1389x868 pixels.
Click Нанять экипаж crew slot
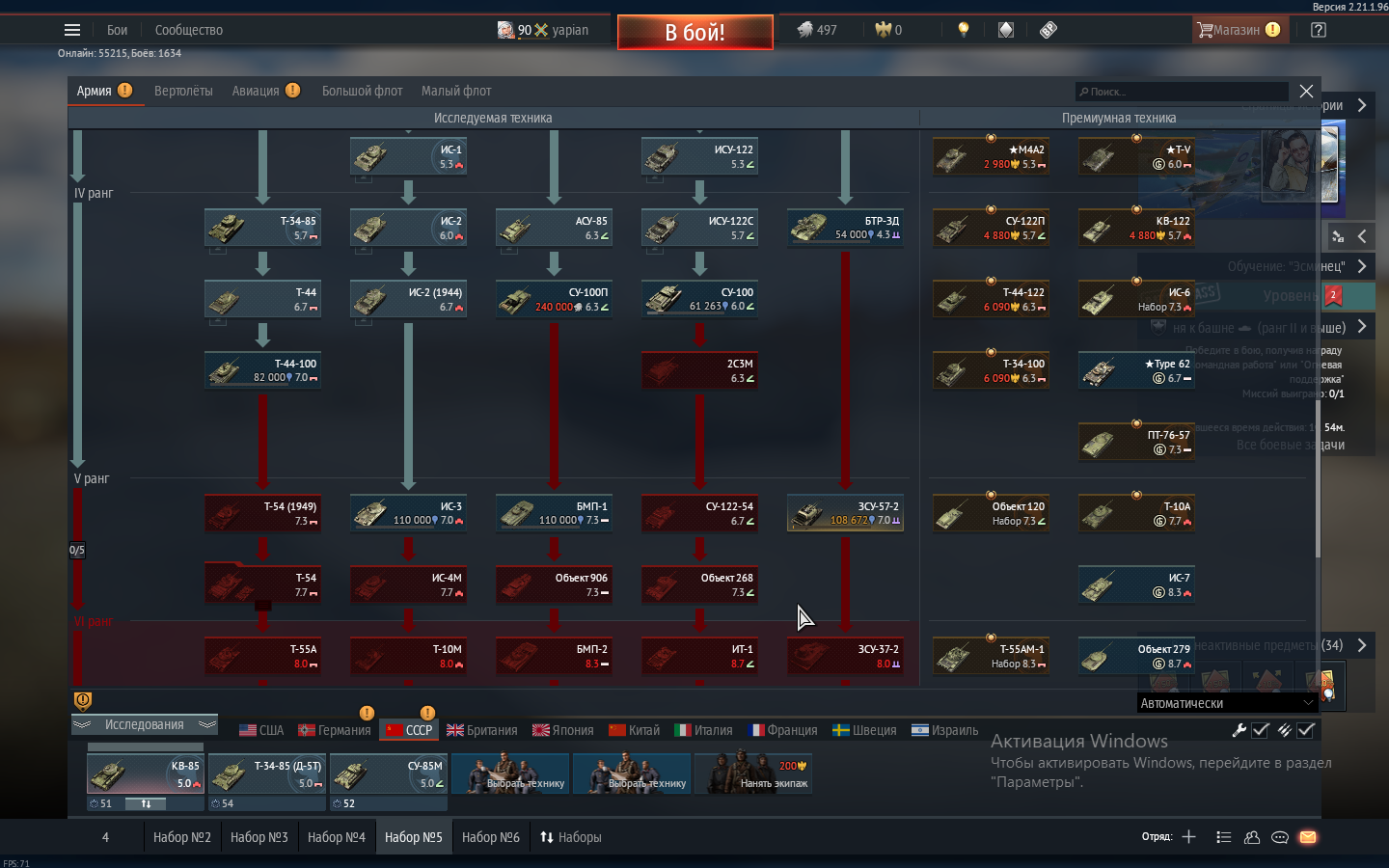(754, 773)
